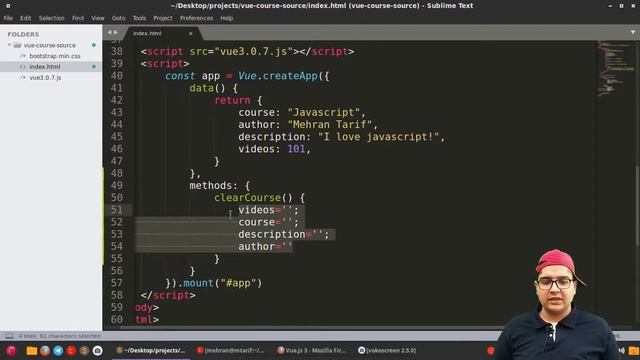Click the clearCourse method name
The width and height of the screenshot is (640, 360).
(247, 198)
